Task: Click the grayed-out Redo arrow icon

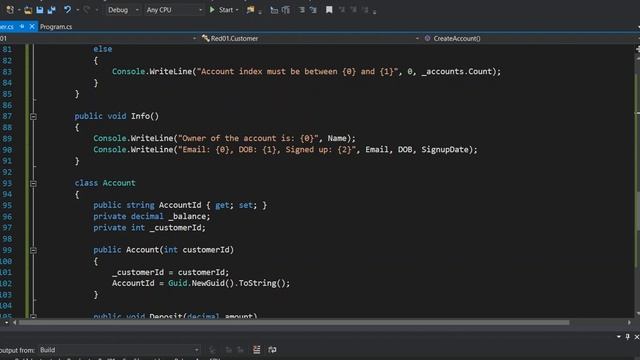Action: [87, 9]
